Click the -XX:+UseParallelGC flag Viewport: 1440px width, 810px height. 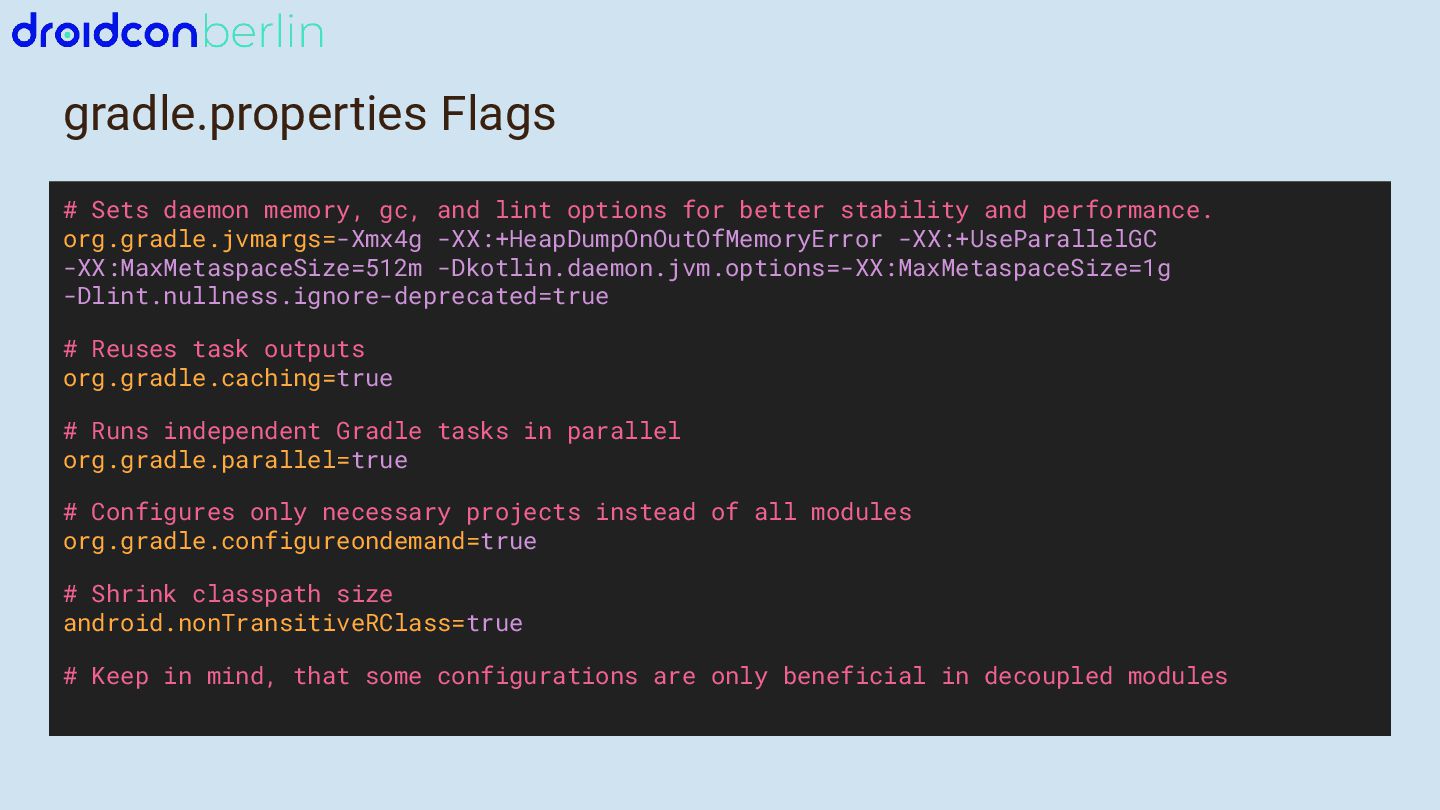click(1027, 239)
